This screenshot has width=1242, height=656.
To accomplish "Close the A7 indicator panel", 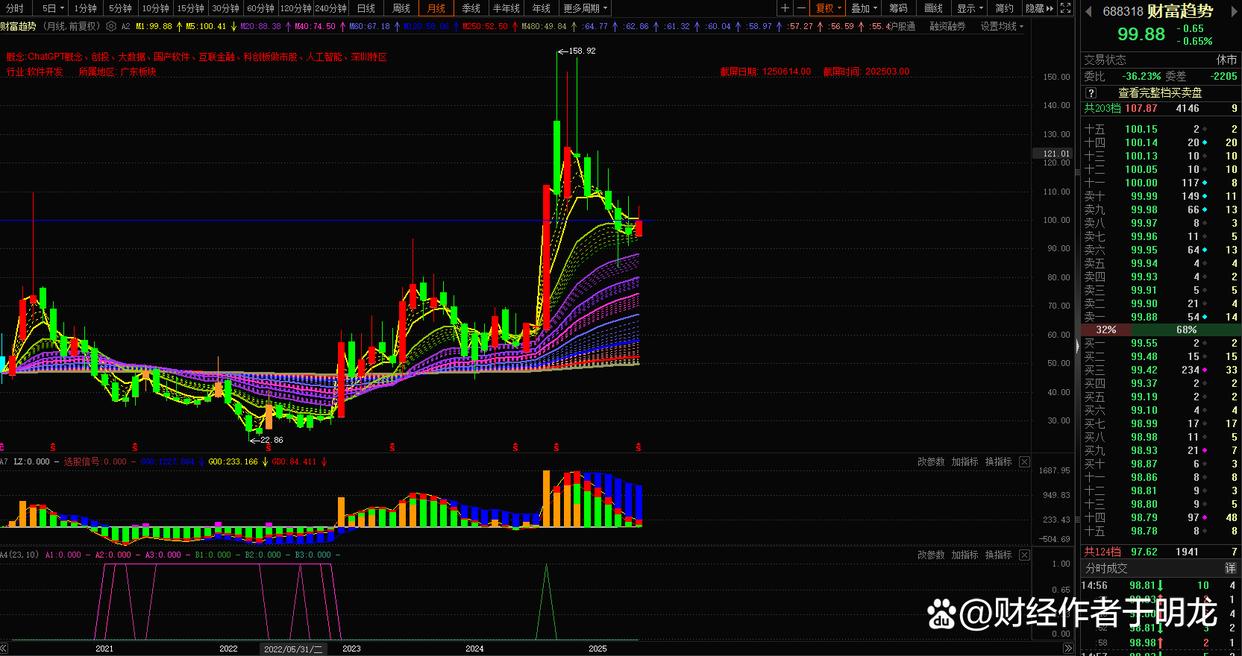I will (1022, 462).
